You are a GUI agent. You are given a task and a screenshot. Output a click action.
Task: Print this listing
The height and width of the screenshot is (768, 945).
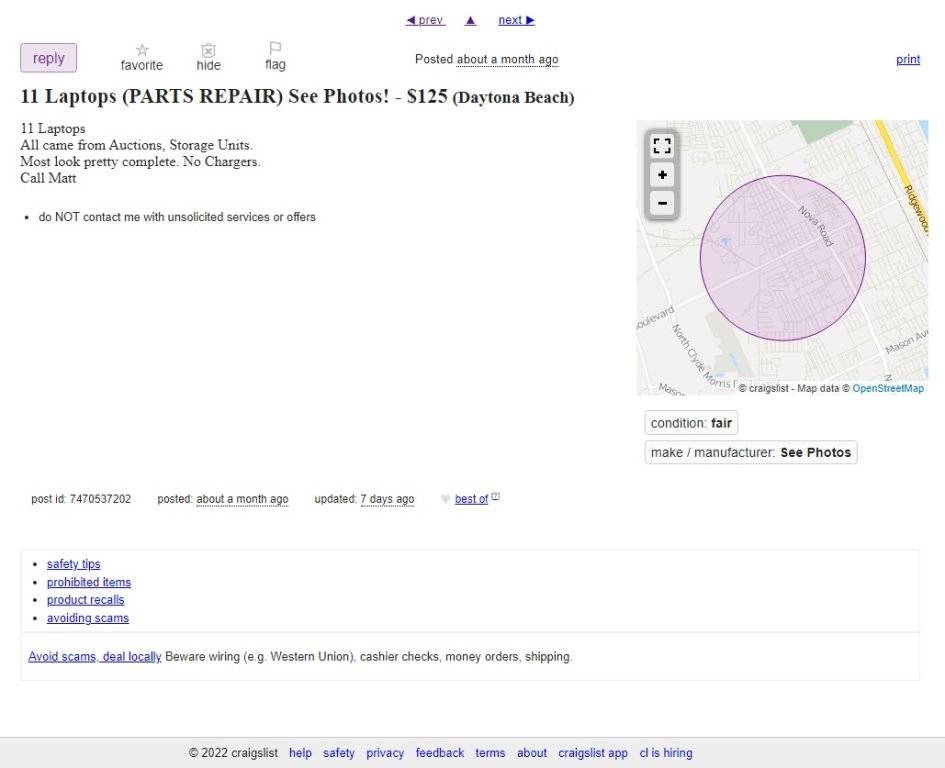pyautogui.click(x=907, y=59)
